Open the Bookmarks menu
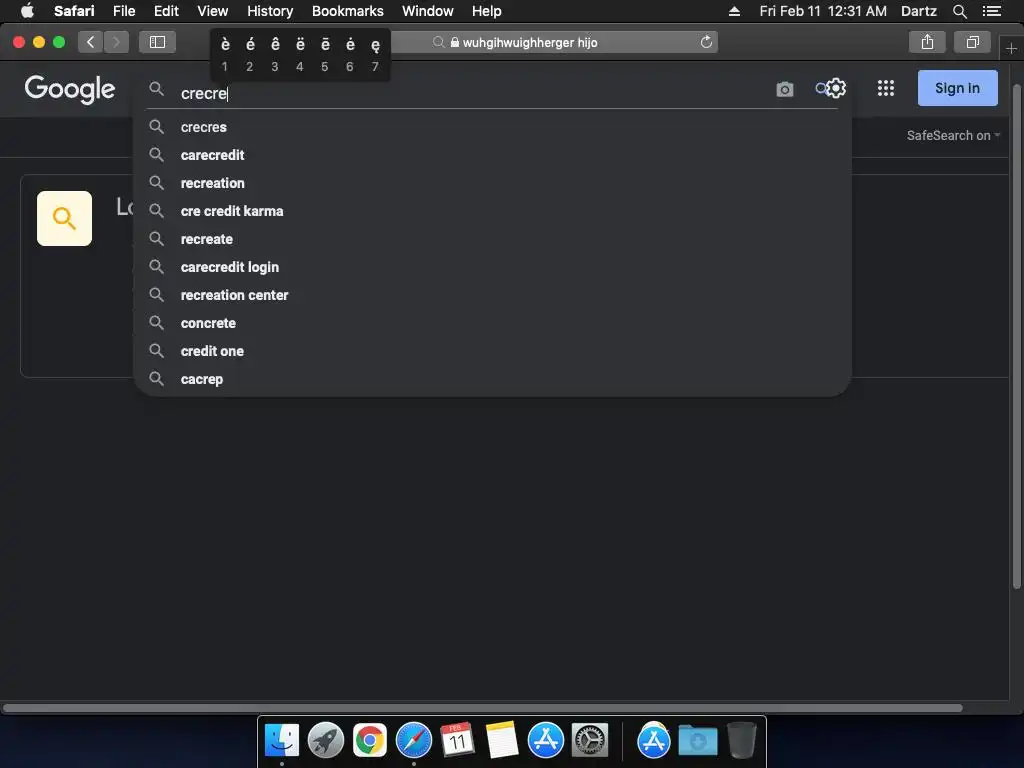 [x=347, y=11]
